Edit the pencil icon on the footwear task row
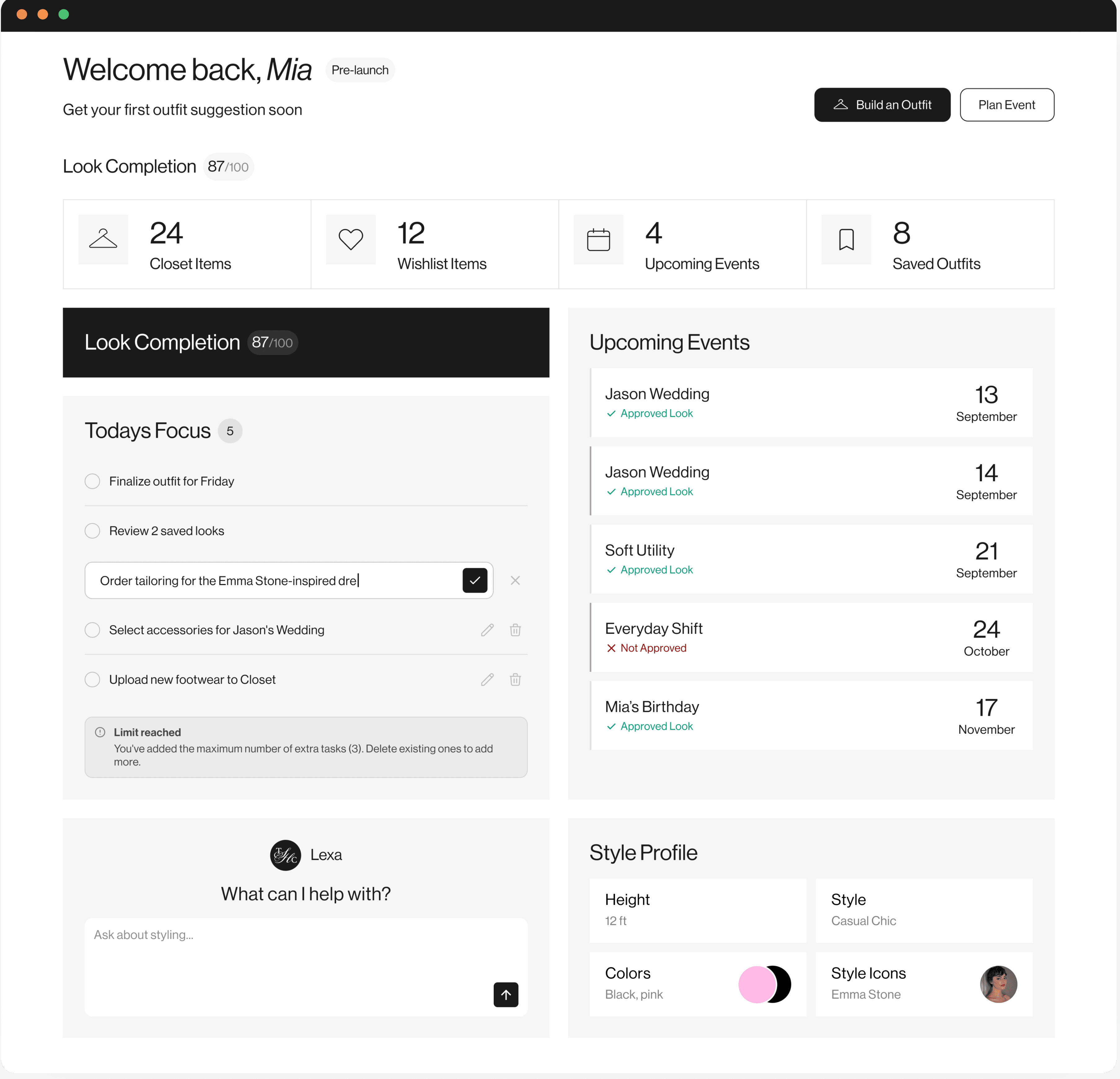Image resolution: width=1120 pixels, height=1079 pixels. click(487, 679)
